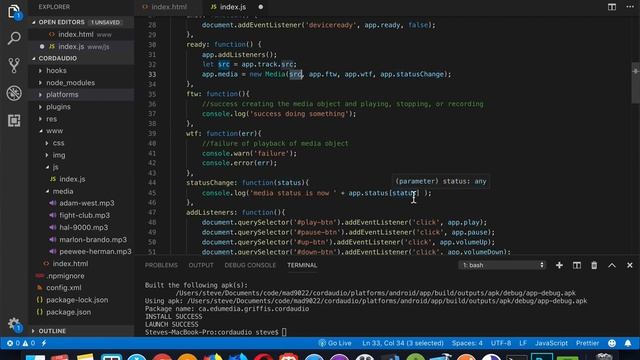Open index.html under Open Editors
640x360 pixels.
pyautogui.click(x=82, y=35)
